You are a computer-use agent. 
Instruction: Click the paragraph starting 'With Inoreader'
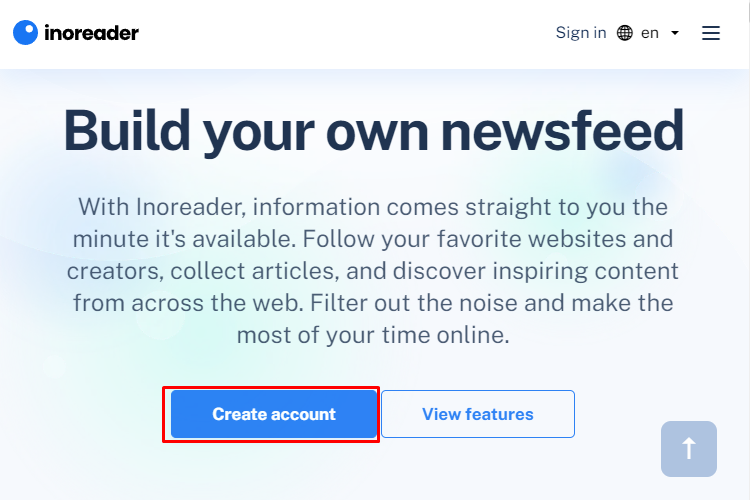(373, 271)
